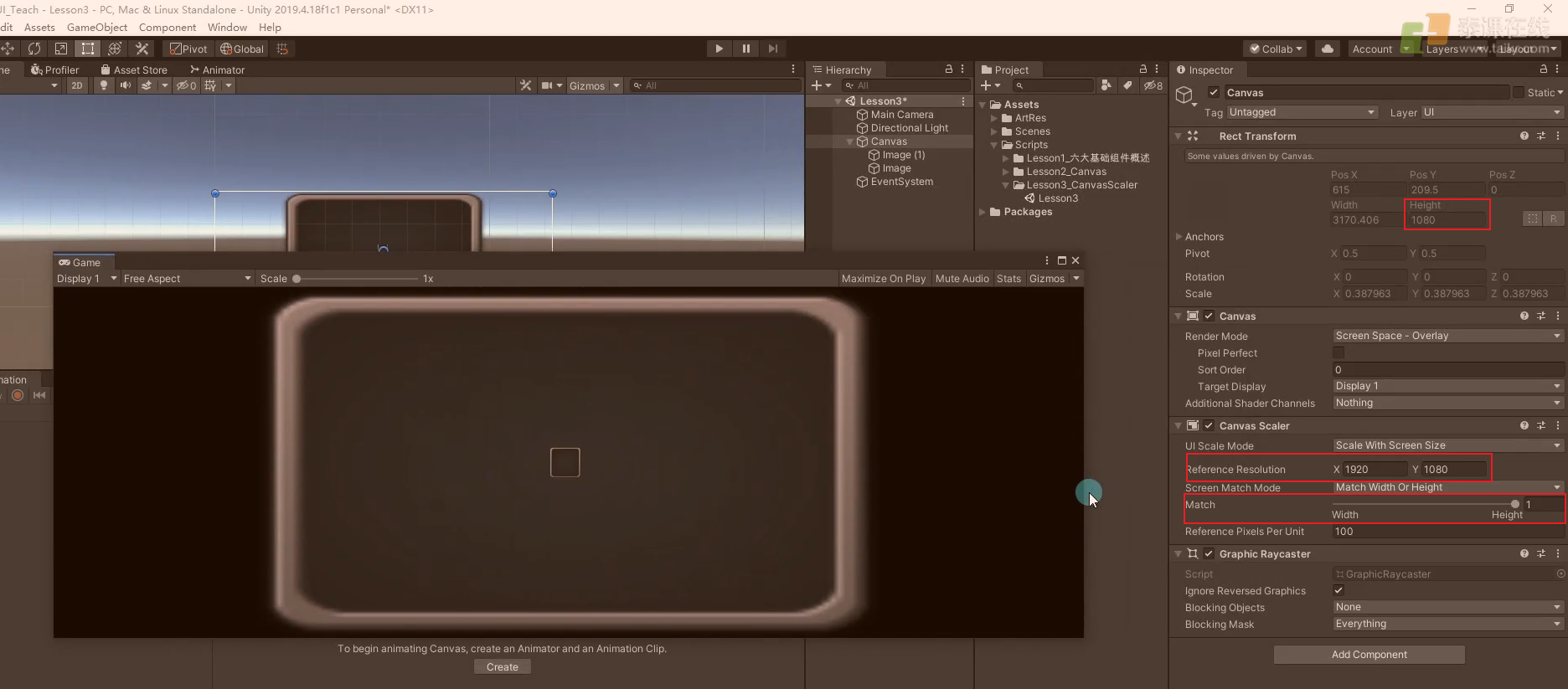Toggle the Pivot handle position button
This screenshot has height=689, width=1568.
coord(188,49)
